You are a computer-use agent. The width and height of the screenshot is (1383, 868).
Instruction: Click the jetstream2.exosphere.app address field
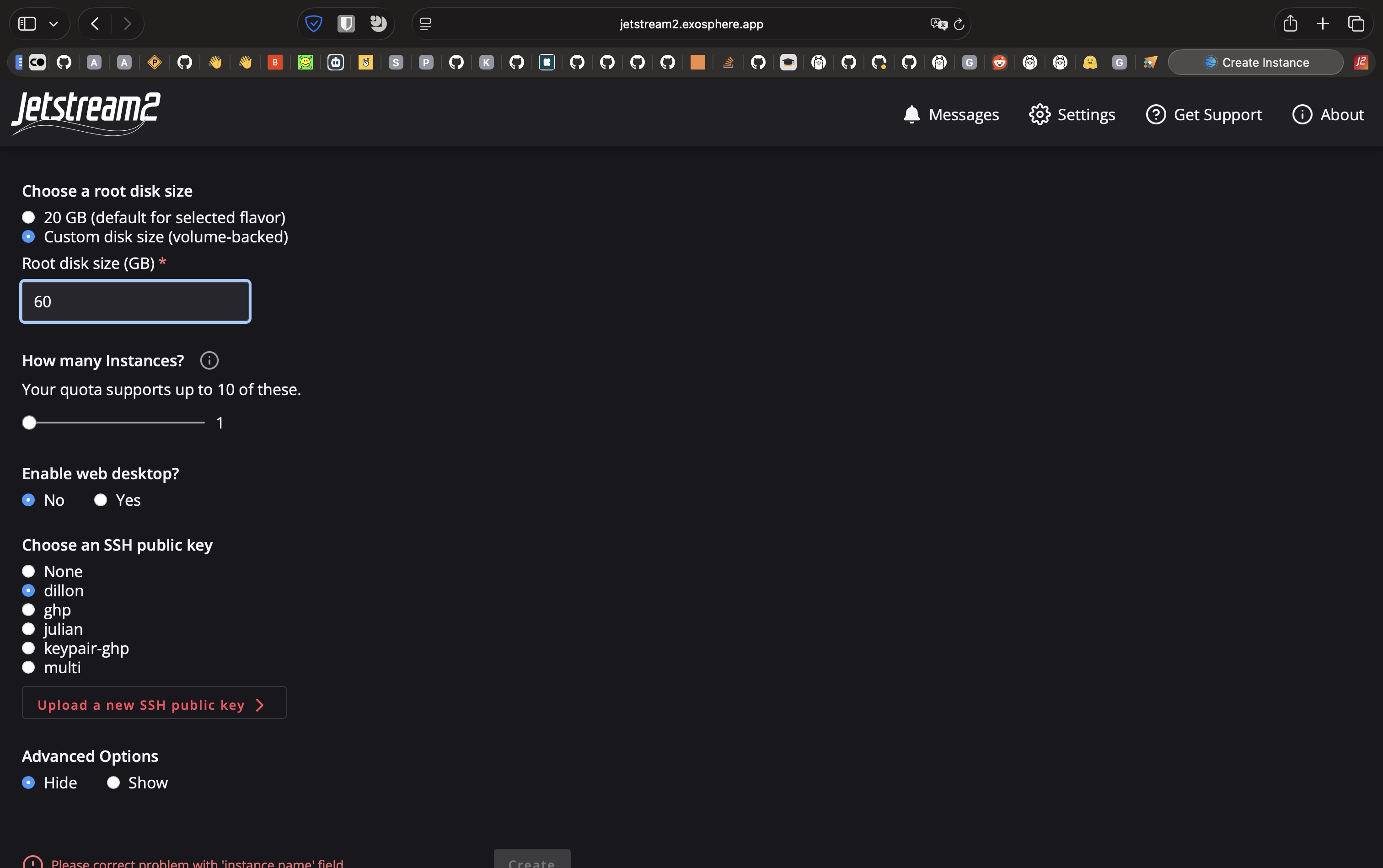point(691,24)
